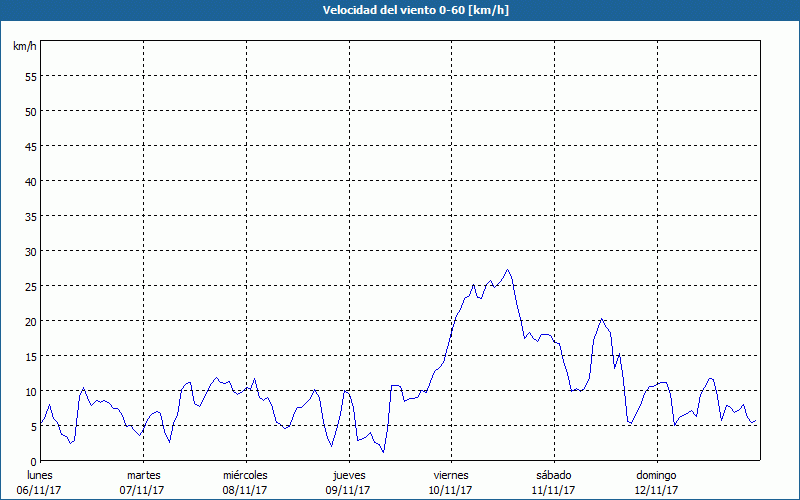The image size is (800, 500).
Task: Select the 'miércoles' day label
Action: click(x=245, y=475)
